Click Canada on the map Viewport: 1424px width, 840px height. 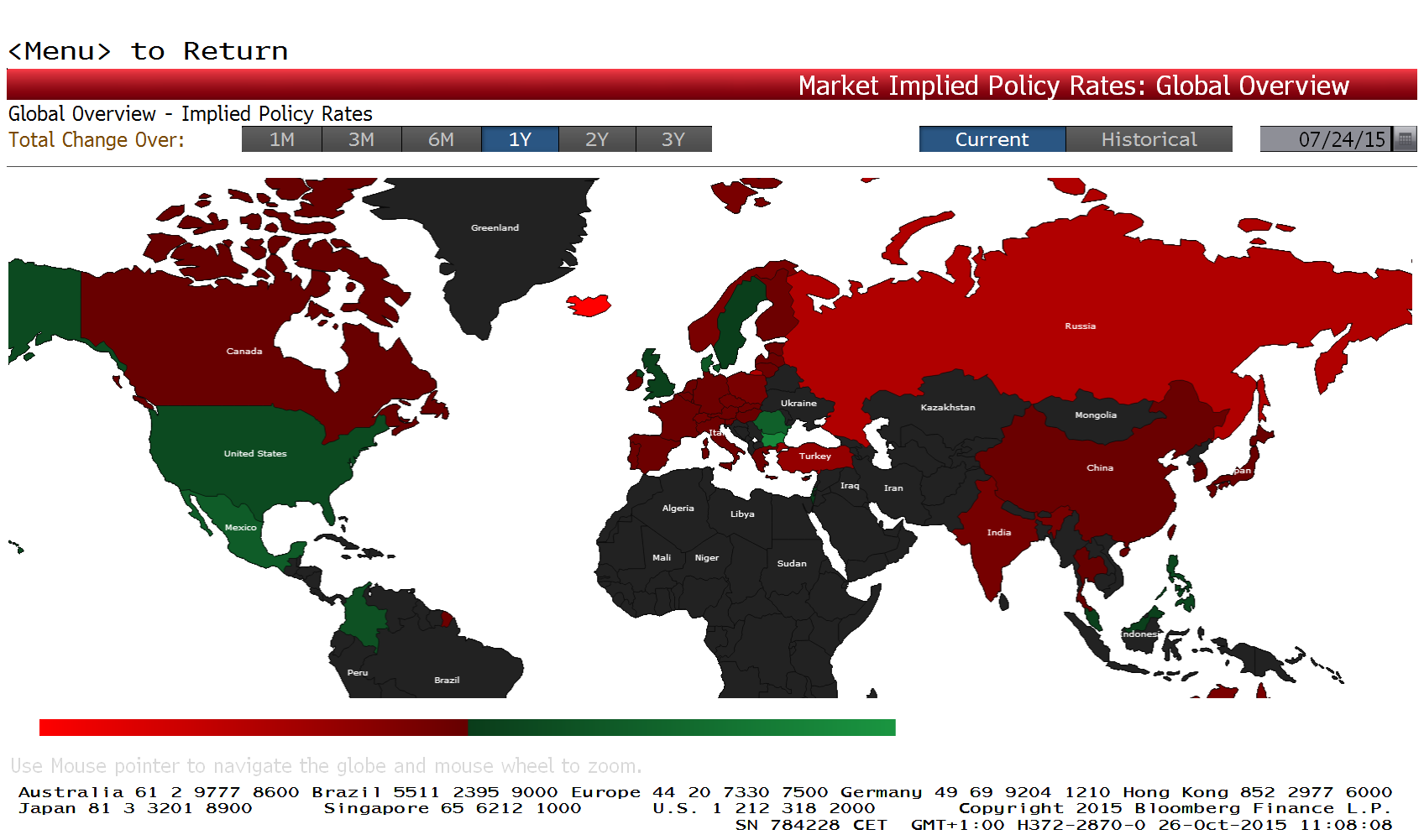click(x=244, y=352)
